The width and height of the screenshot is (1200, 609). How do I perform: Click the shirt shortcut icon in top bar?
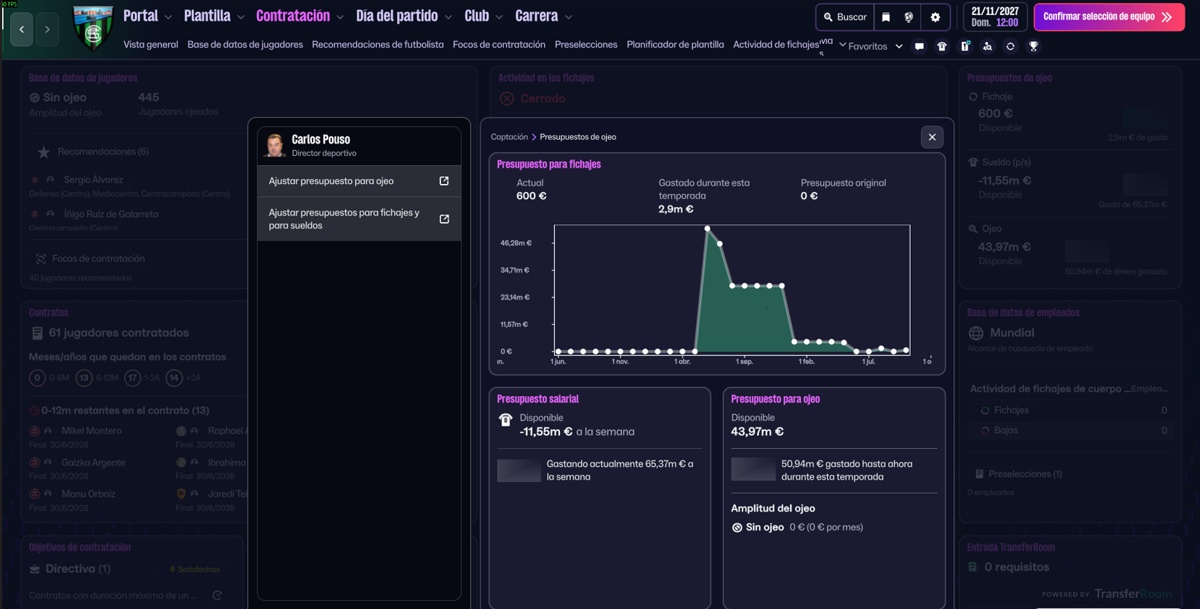click(942, 46)
